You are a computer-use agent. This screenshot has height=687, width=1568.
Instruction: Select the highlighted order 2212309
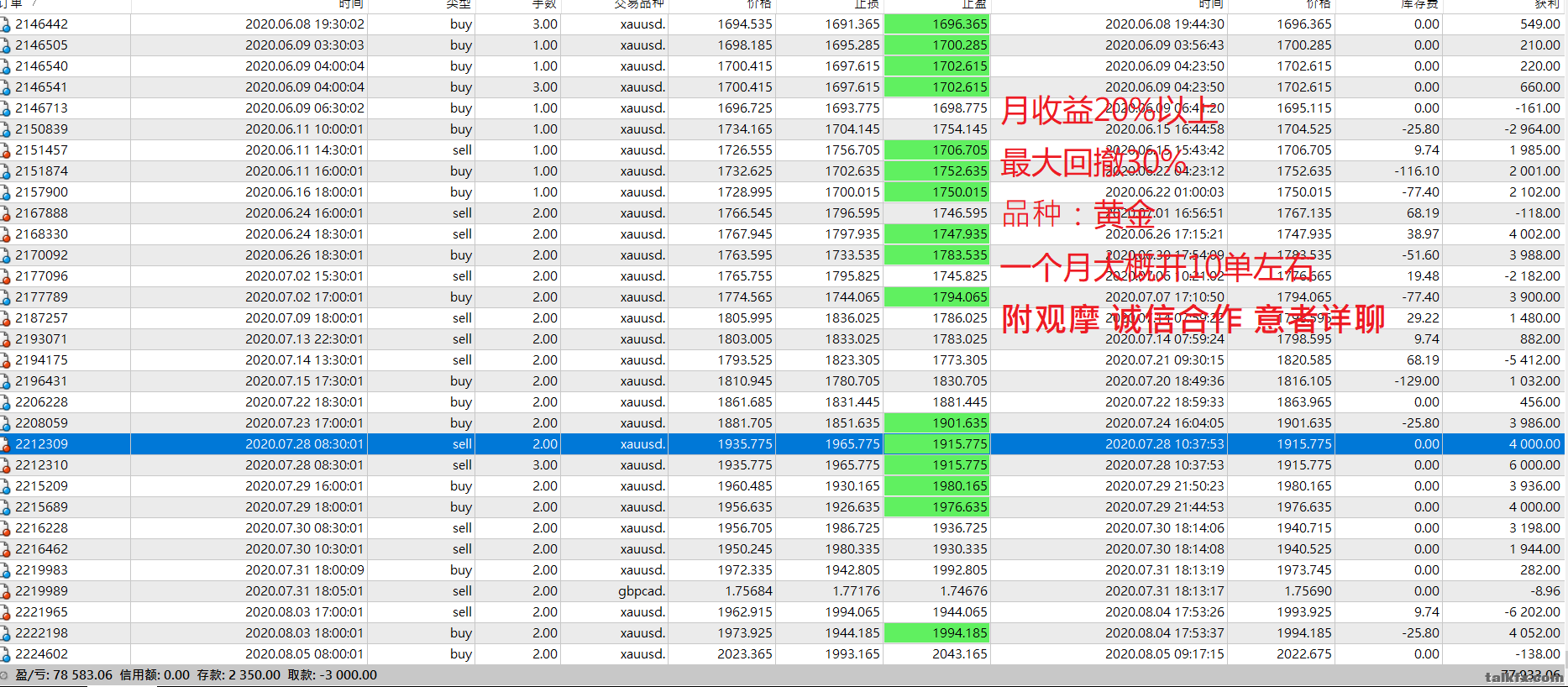tap(782, 444)
